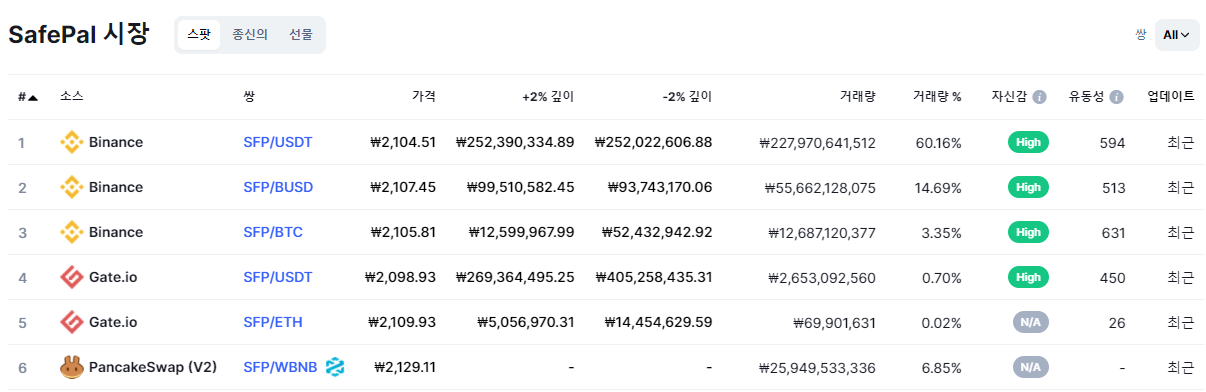
Task: Click the Gate.io logo in row 4
Action: coord(71,277)
